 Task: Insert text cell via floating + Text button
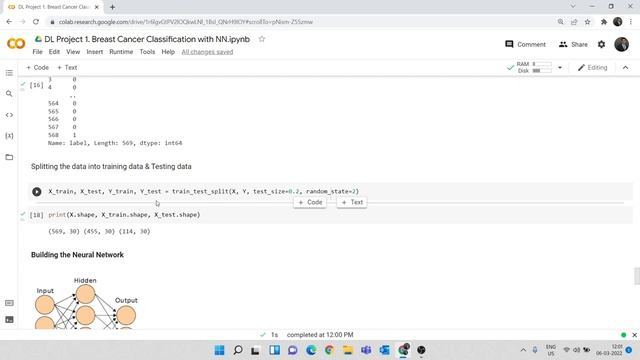352,202
